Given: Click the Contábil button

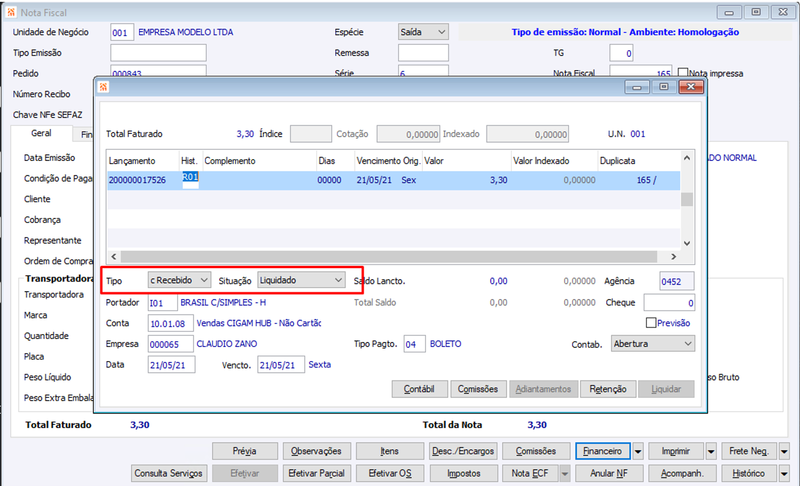Looking at the screenshot, I should 419,389.
